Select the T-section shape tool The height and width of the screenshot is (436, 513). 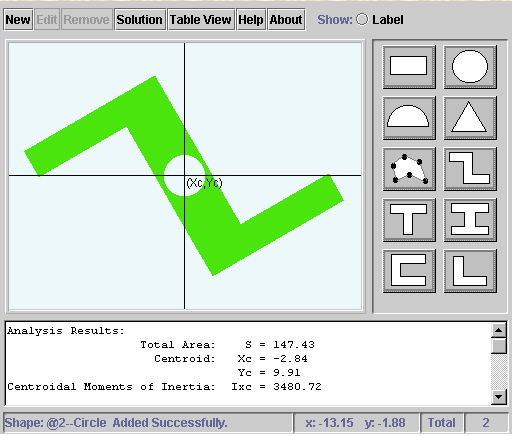[x=409, y=220]
